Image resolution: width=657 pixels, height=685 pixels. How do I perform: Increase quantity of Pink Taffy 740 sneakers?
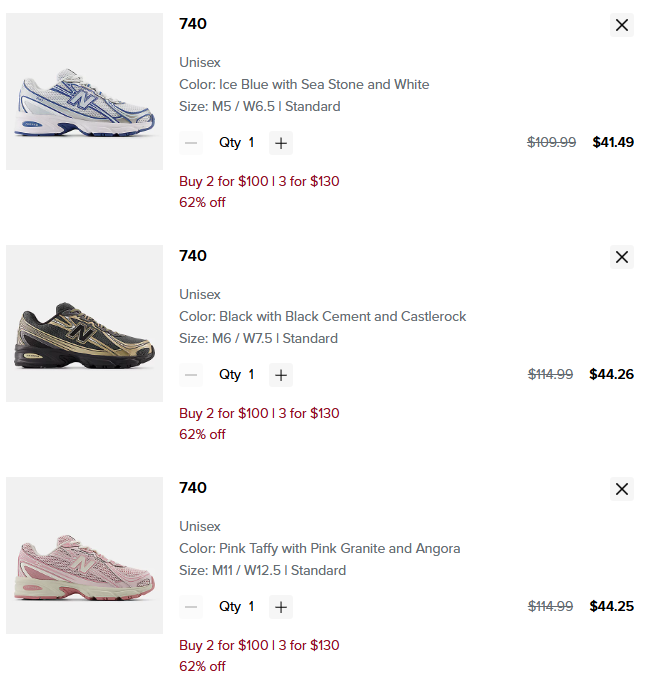pos(281,607)
